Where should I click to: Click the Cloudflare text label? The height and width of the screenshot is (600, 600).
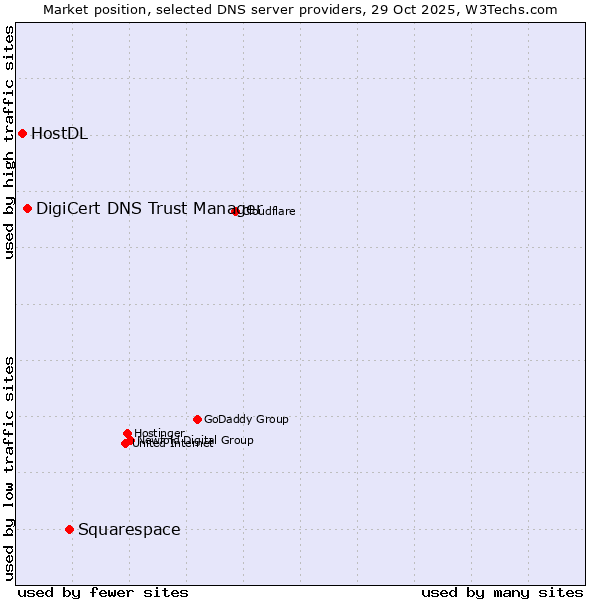(x=270, y=211)
